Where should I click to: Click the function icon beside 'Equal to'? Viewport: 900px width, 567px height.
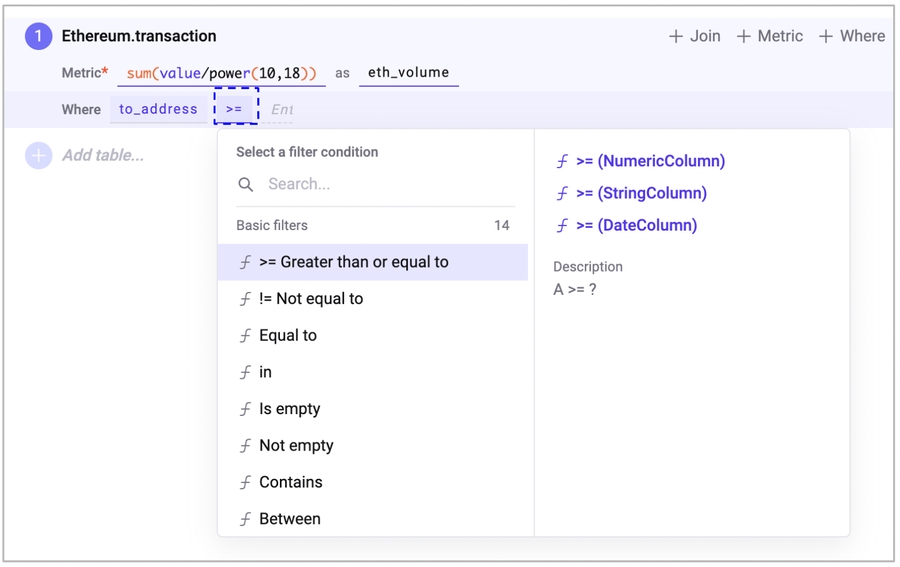[245, 336]
